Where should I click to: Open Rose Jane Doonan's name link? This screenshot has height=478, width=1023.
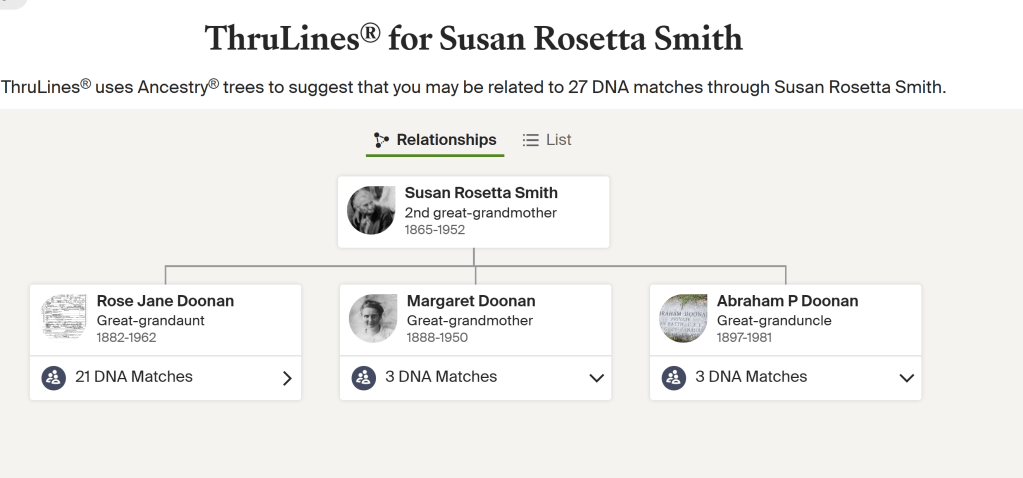165,301
